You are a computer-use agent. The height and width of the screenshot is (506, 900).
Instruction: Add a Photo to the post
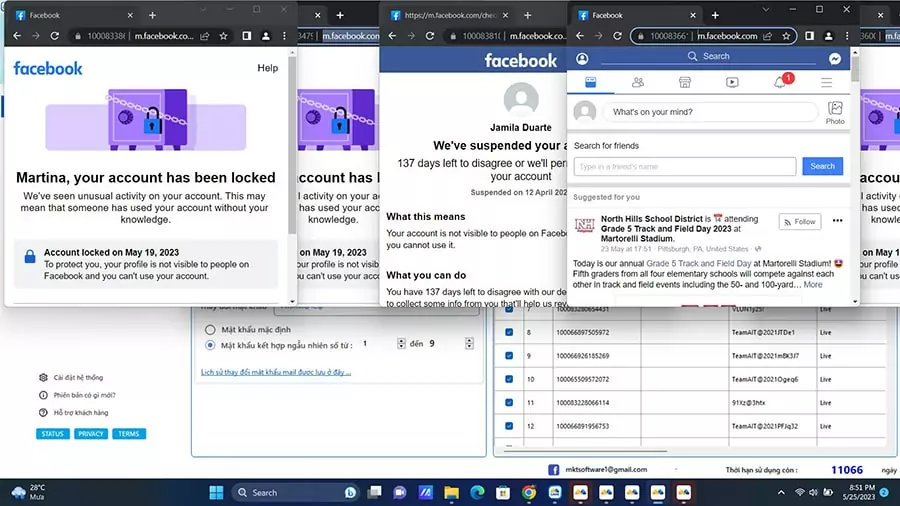click(x=835, y=112)
